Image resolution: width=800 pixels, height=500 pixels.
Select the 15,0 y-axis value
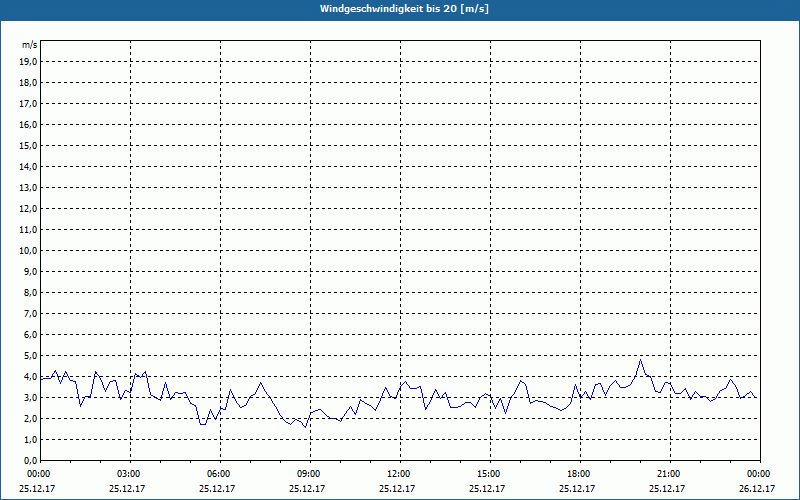pyautogui.click(x=28, y=145)
